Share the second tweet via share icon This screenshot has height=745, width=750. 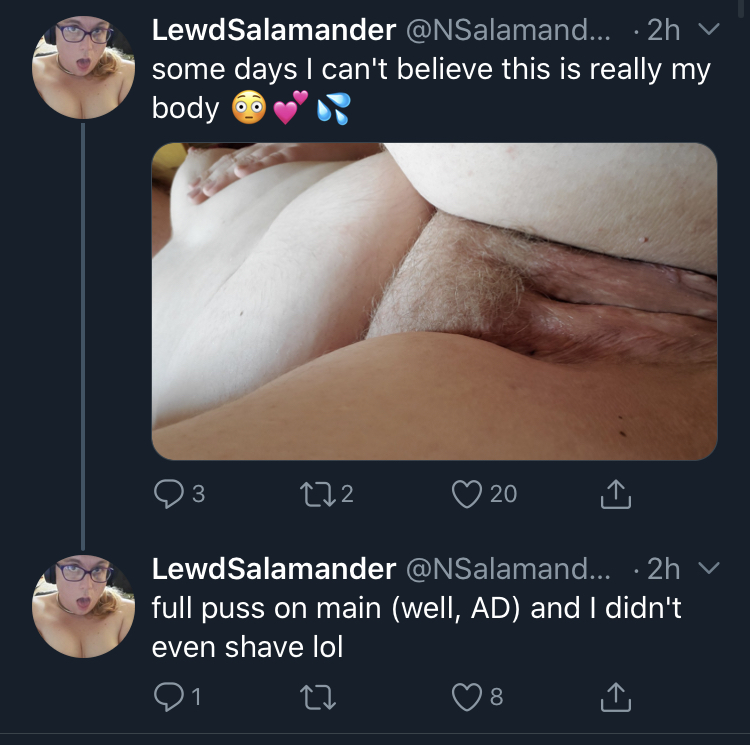pyautogui.click(x=616, y=697)
